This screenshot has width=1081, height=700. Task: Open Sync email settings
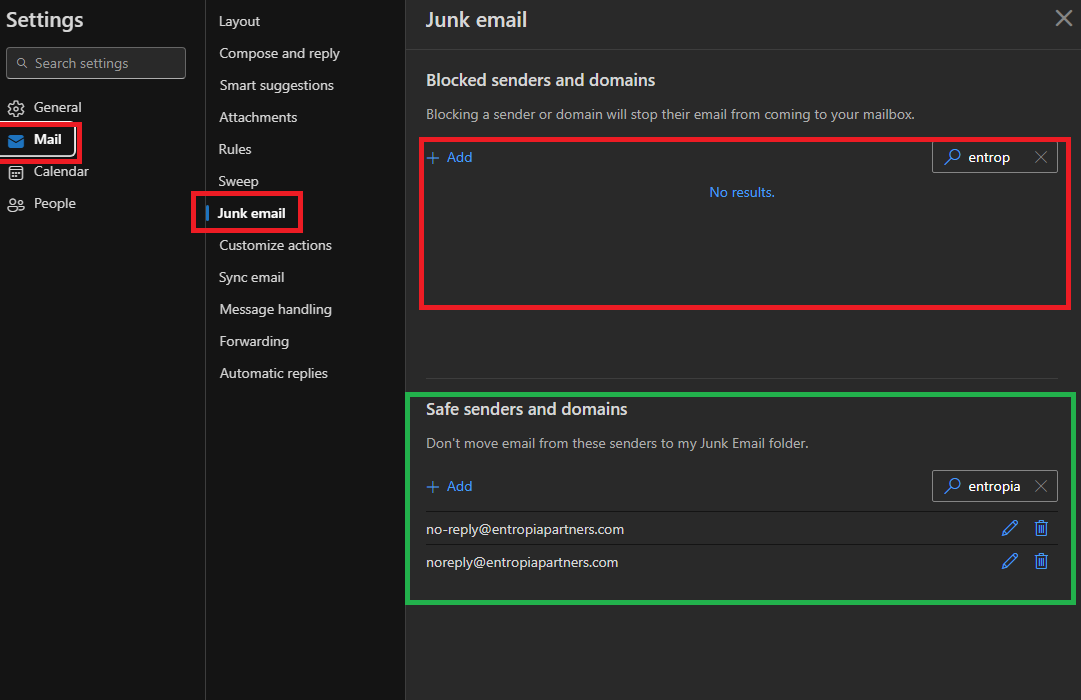[252, 277]
